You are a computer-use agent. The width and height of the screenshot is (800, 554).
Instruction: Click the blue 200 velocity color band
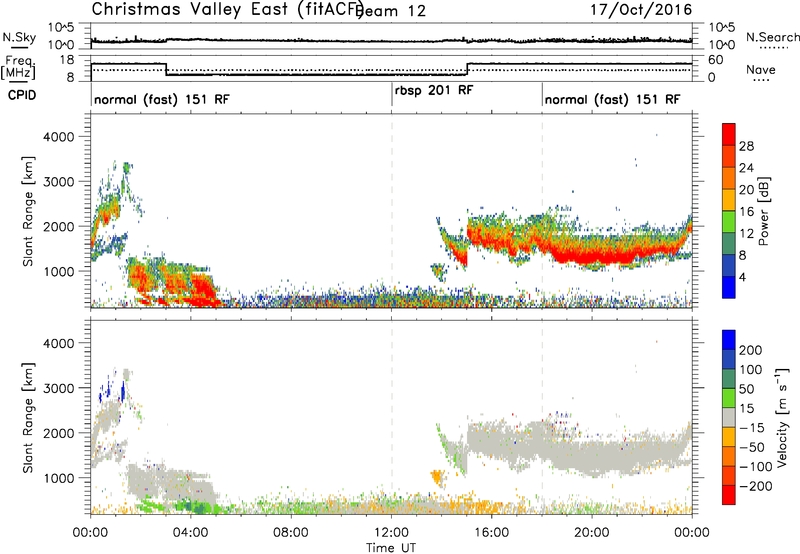(729, 340)
